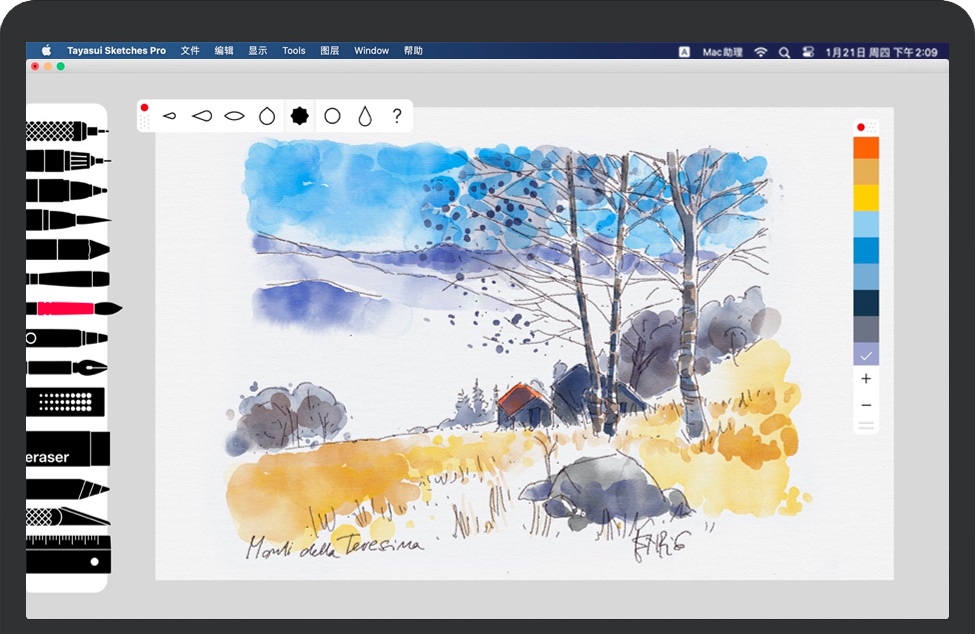Screen dimensions: 975x634
Task: Remove a color with minus button
Action: coord(866,405)
